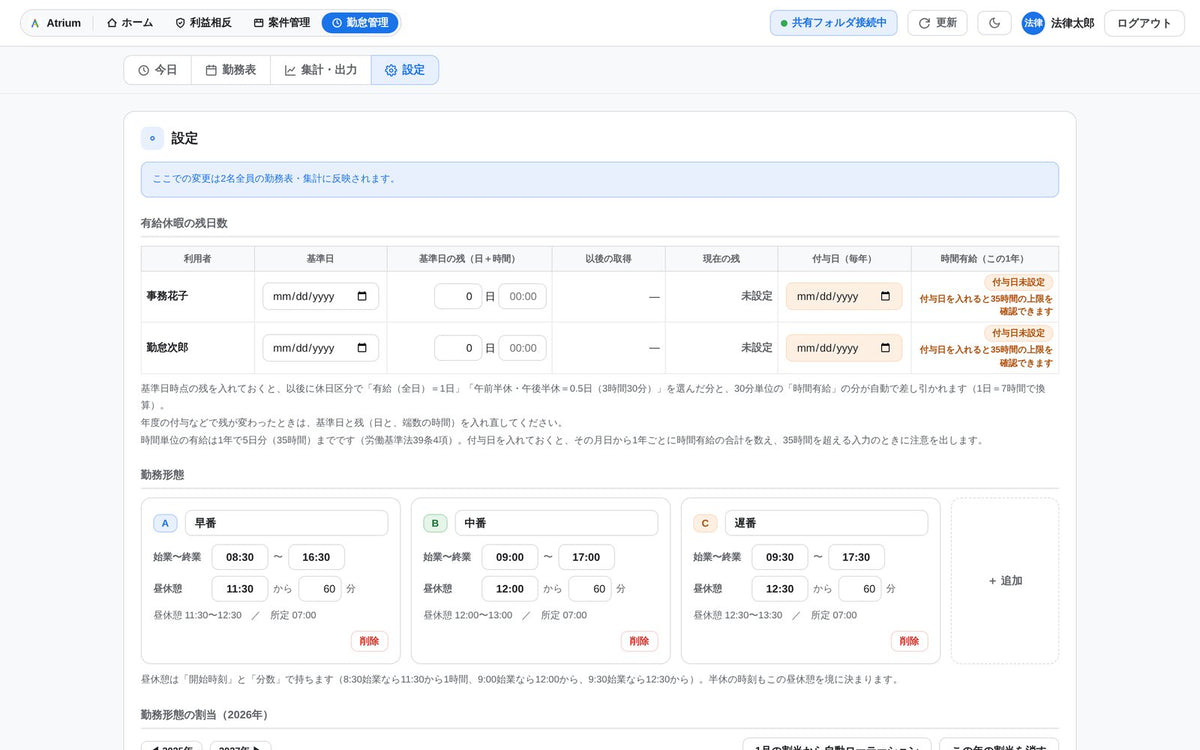Screen dimensions: 1200x750
Task: Click the 勤怠次郎 name cell
Action: coord(198,348)
